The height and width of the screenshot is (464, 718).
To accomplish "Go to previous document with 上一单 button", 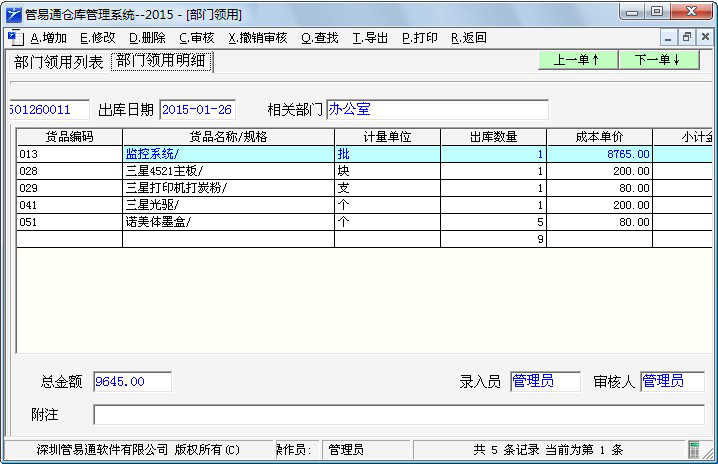I will [576, 60].
